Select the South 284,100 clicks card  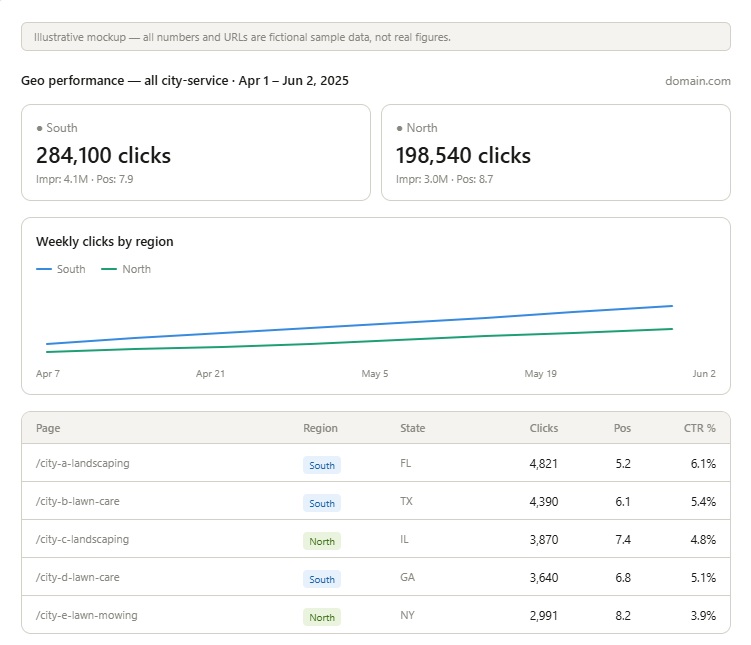click(x=196, y=153)
